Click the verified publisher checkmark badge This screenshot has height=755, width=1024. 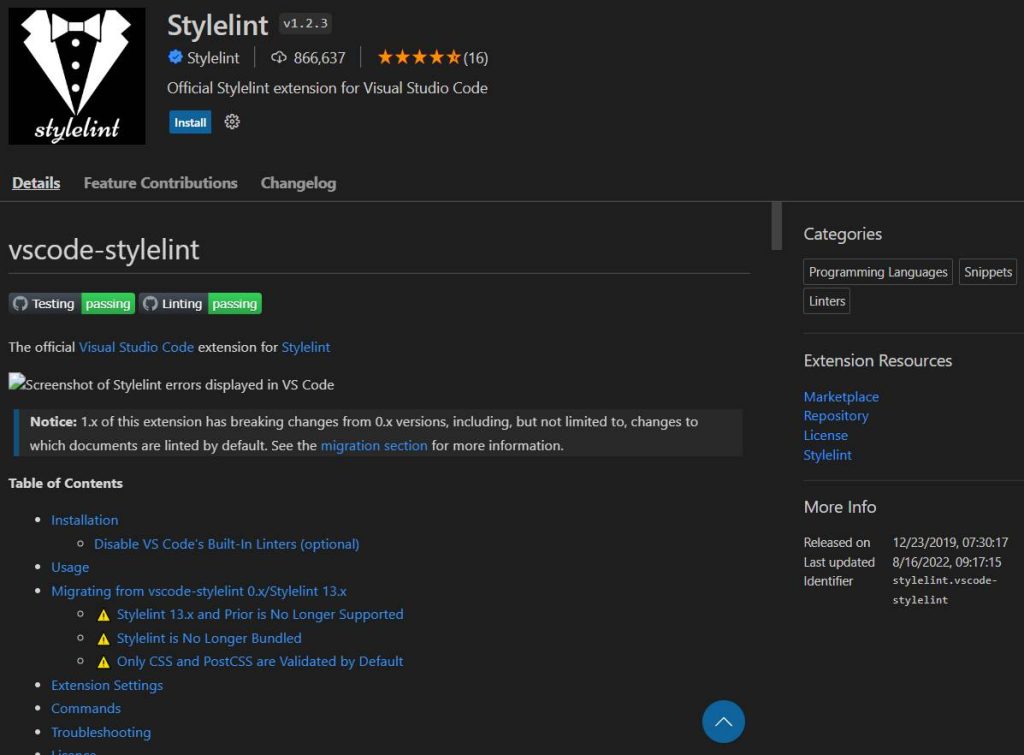click(174, 57)
